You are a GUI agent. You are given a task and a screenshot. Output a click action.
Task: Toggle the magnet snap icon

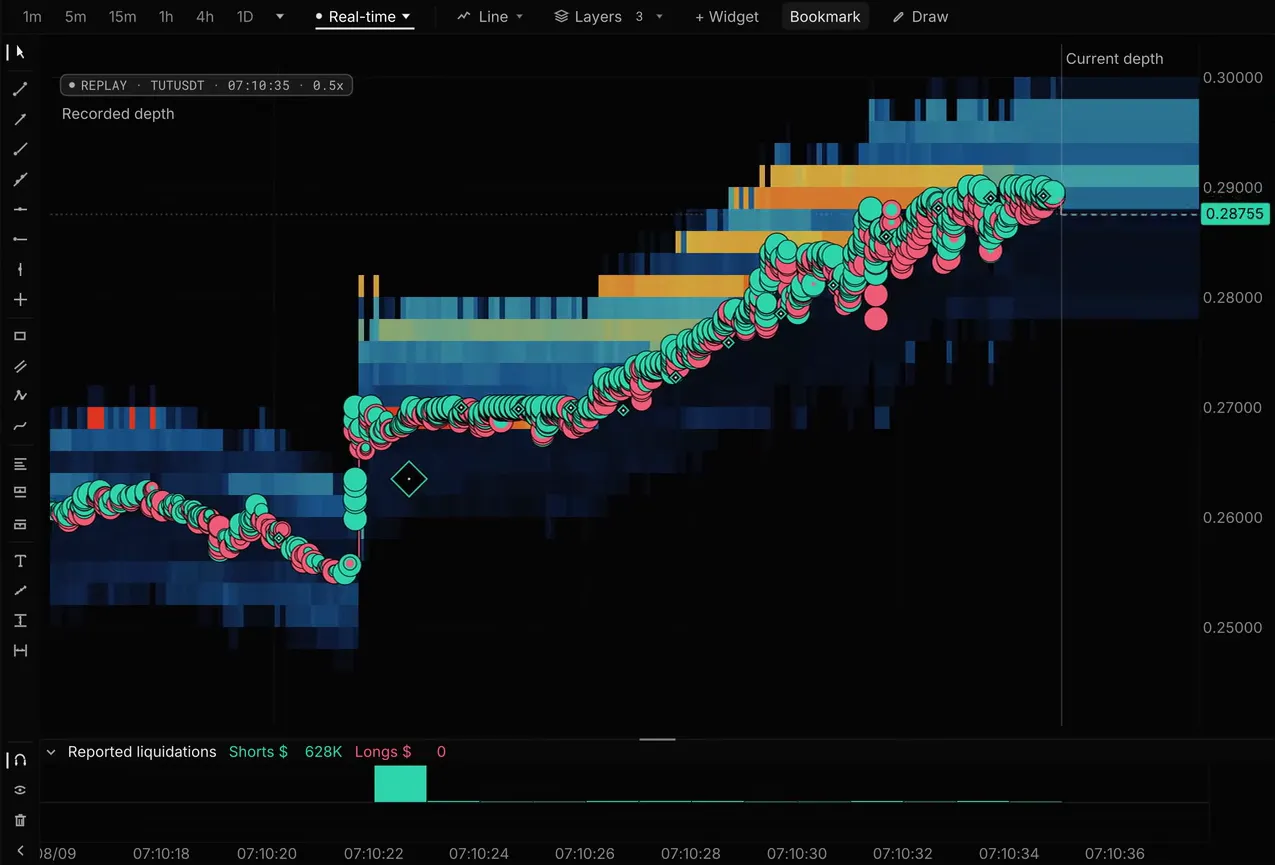(x=20, y=760)
